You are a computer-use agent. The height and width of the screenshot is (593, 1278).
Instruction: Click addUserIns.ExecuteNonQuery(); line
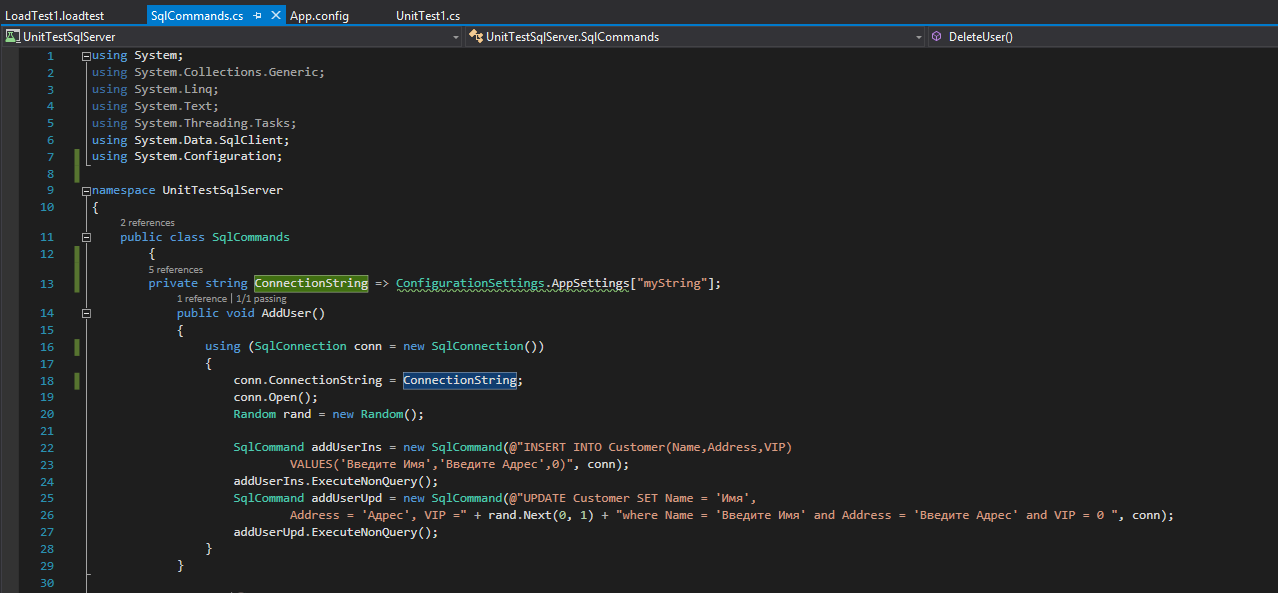click(336, 481)
